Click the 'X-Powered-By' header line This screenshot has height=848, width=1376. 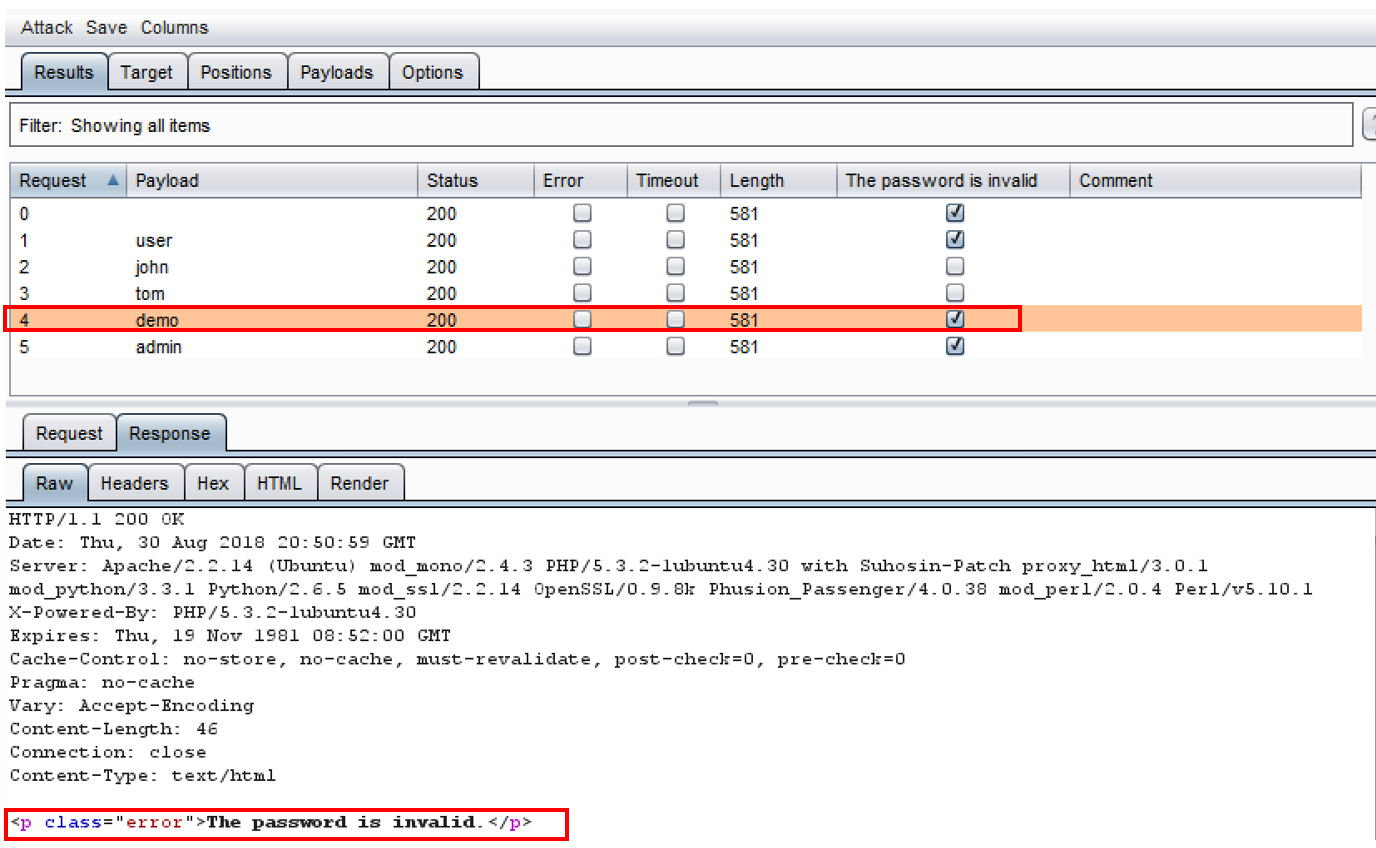[x=212, y=612]
